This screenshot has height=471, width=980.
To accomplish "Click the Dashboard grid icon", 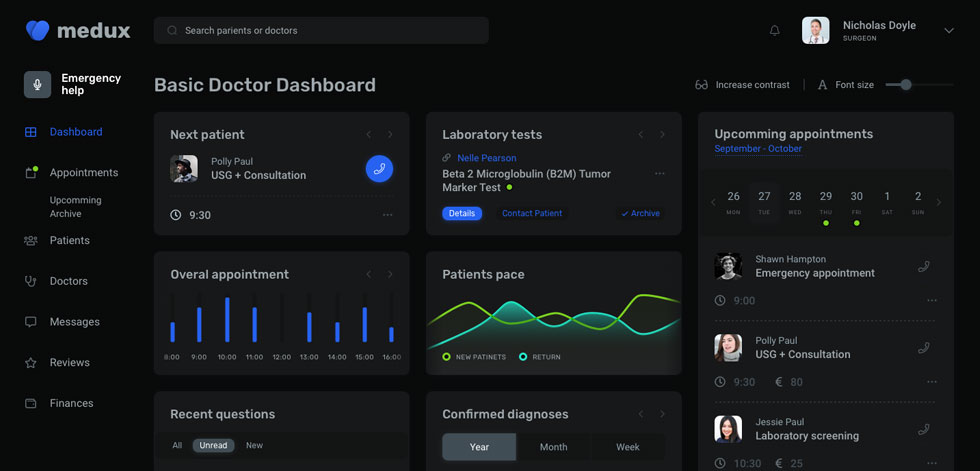I will (x=31, y=132).
